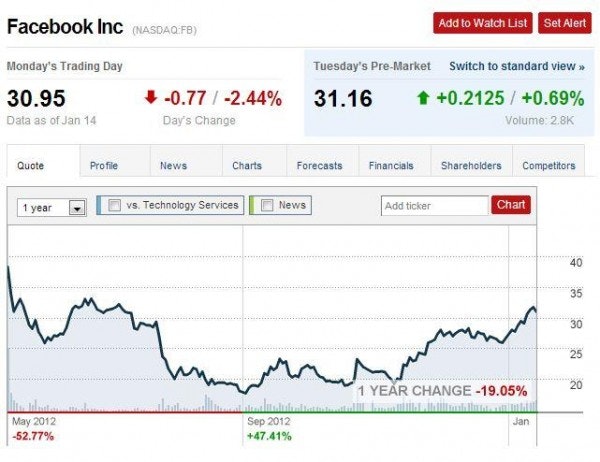Open the Charts tab
600x462 pixels.
(x=247, y=166)
